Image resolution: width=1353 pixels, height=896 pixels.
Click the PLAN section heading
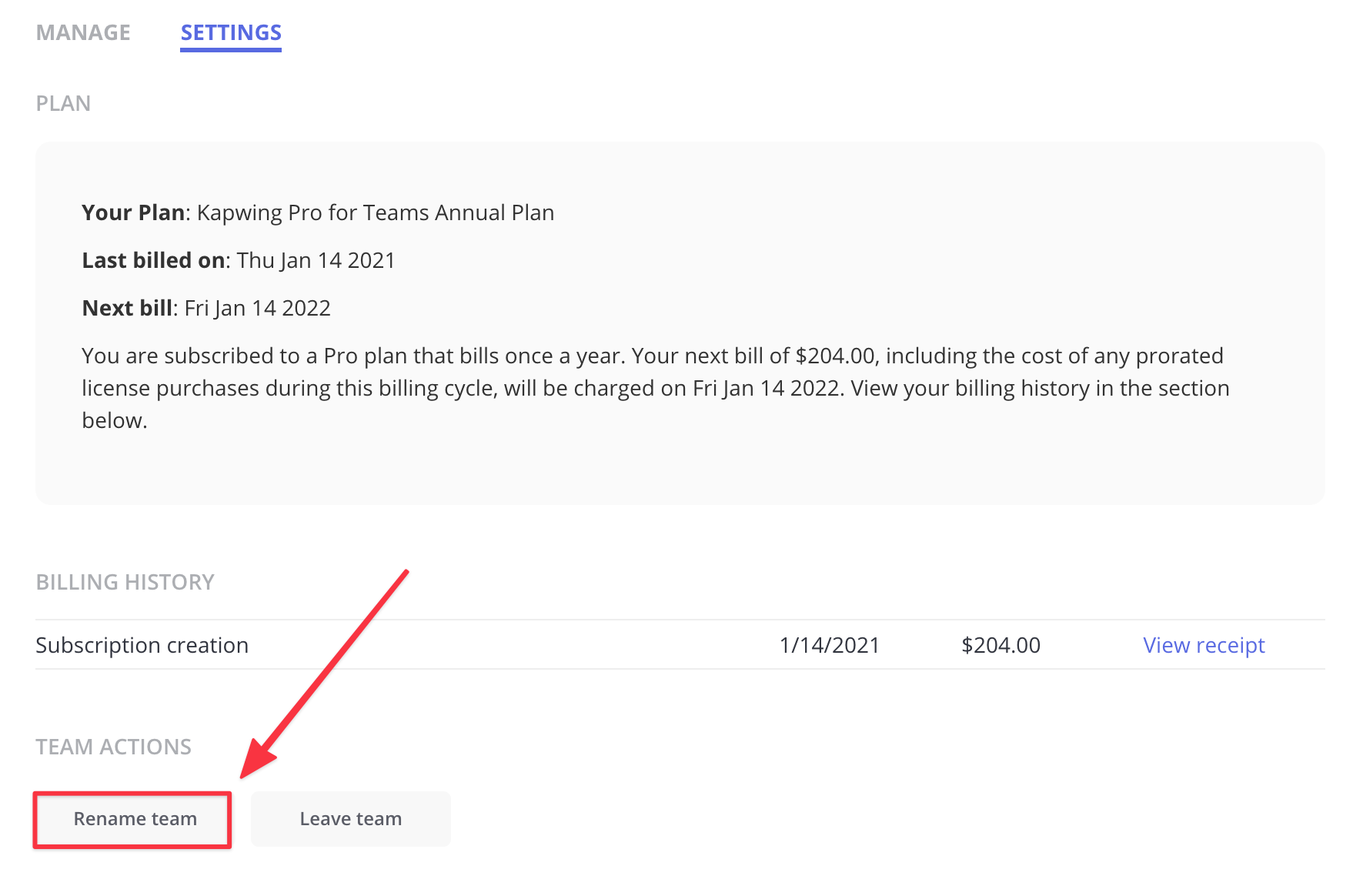[63, 103]
